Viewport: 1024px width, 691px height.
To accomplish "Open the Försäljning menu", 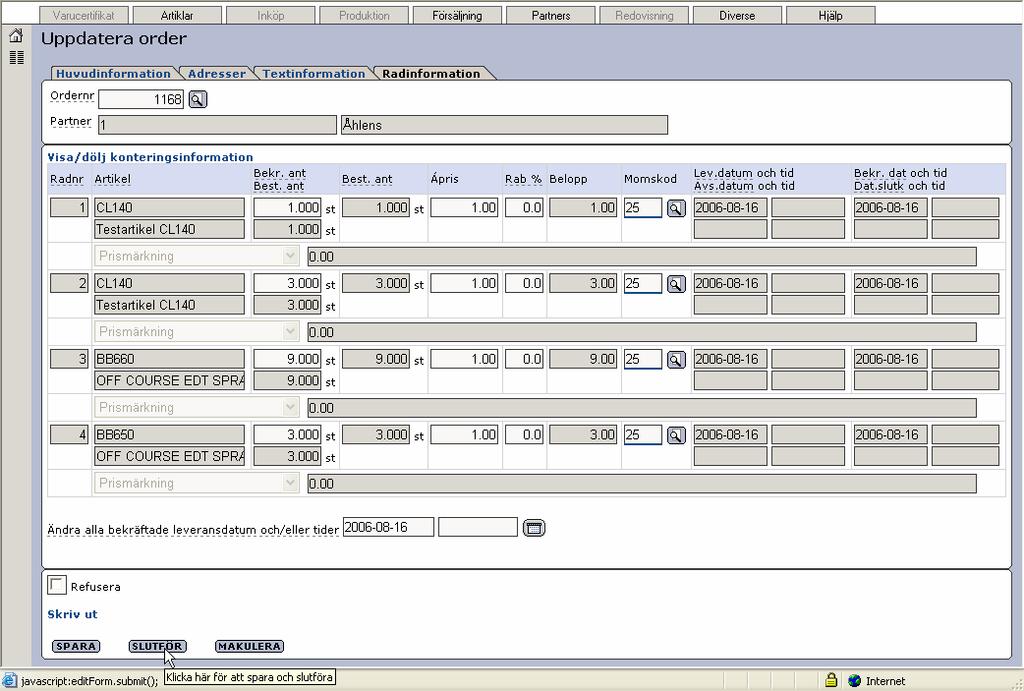I will pyautogui.click(x=457, y=15).
